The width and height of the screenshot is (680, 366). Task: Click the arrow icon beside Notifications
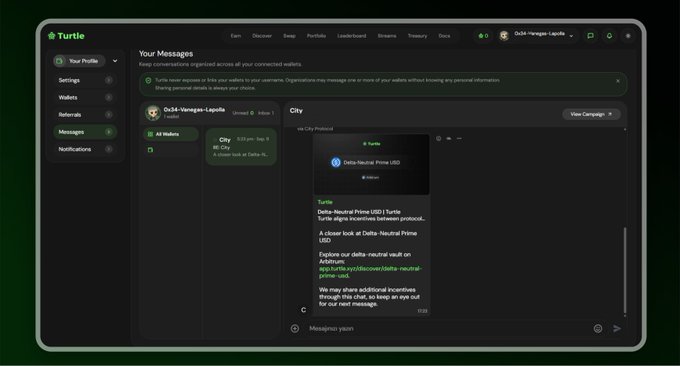coord(109,149)
